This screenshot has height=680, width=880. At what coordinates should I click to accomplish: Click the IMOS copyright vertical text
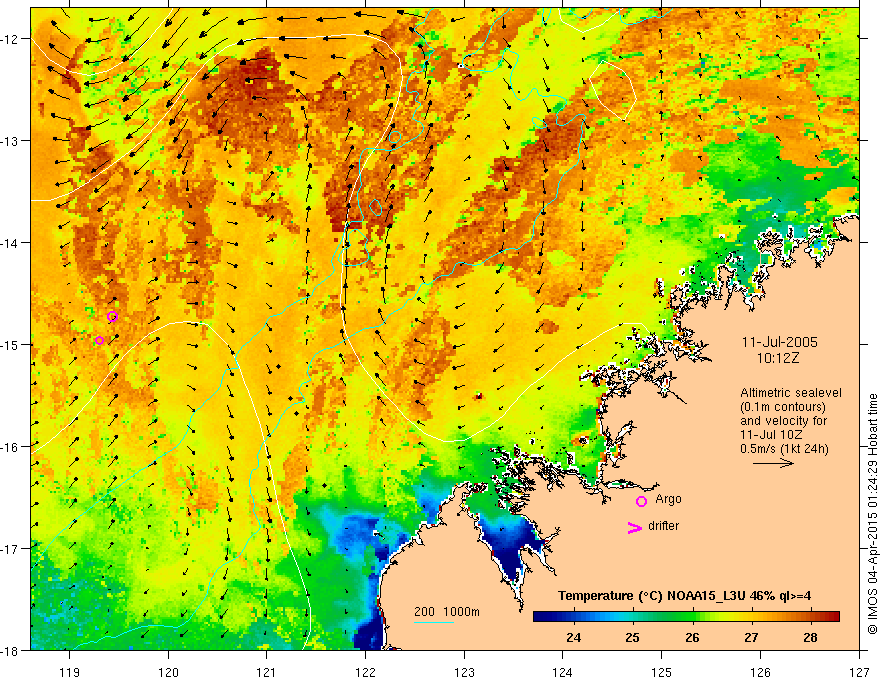pos(872,513)
